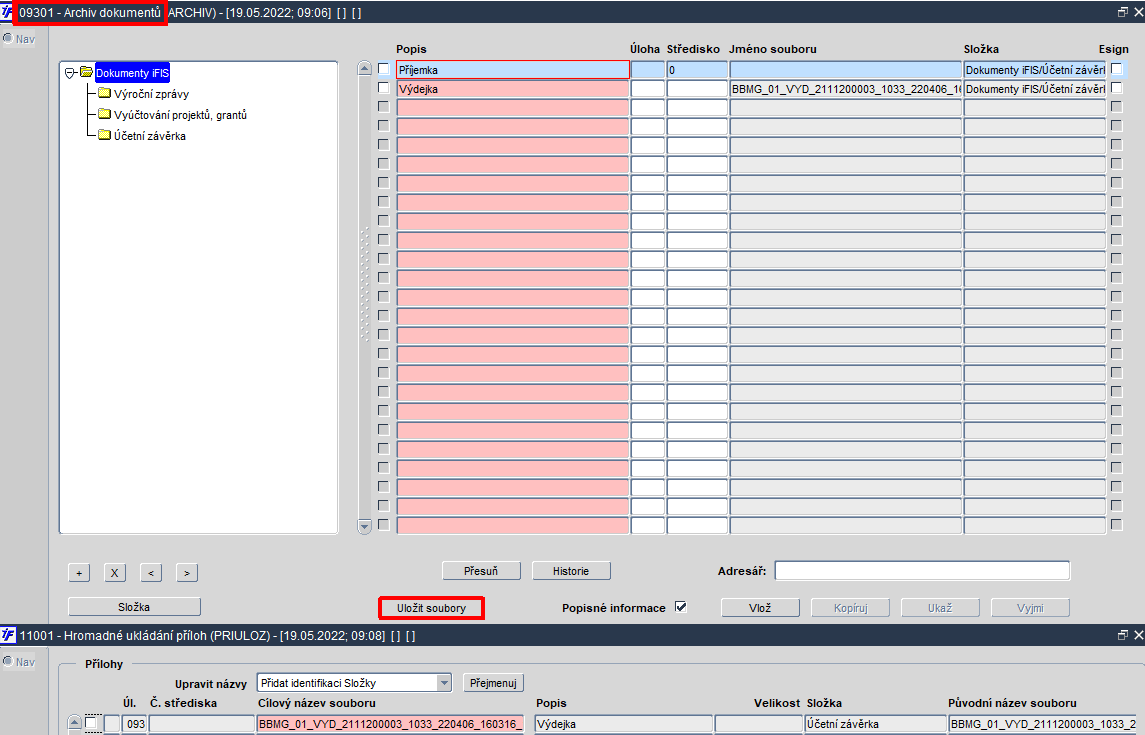
Task: Toggle the Popisné informace checkbox
Action: point(681,607)
